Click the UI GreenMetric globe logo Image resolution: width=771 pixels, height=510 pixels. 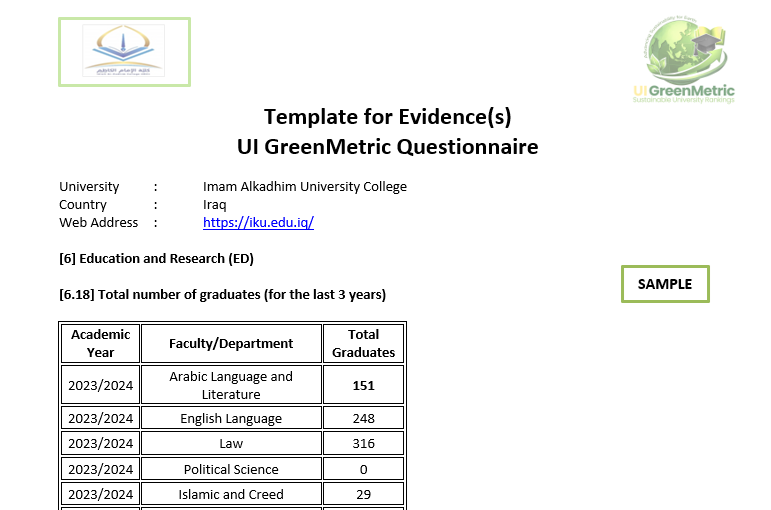pyautogui.click(x=684, y=60)
